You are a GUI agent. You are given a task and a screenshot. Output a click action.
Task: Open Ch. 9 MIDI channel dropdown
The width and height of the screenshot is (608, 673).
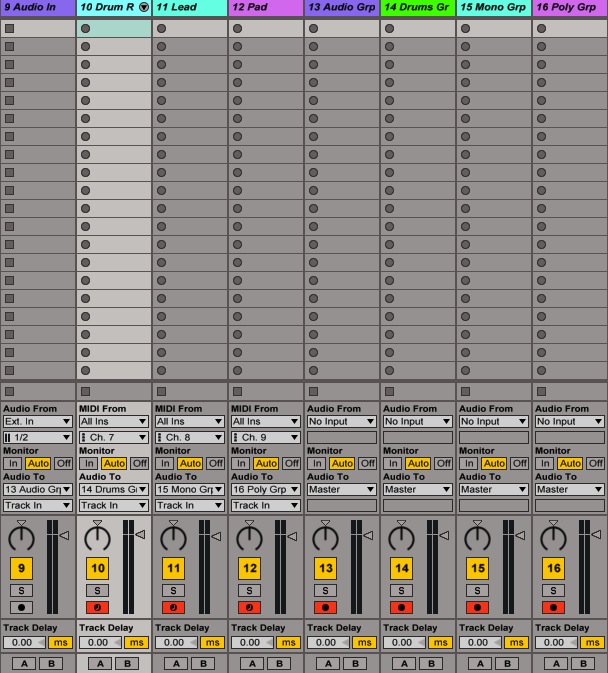pyautogui.click(x=266, y=437)
